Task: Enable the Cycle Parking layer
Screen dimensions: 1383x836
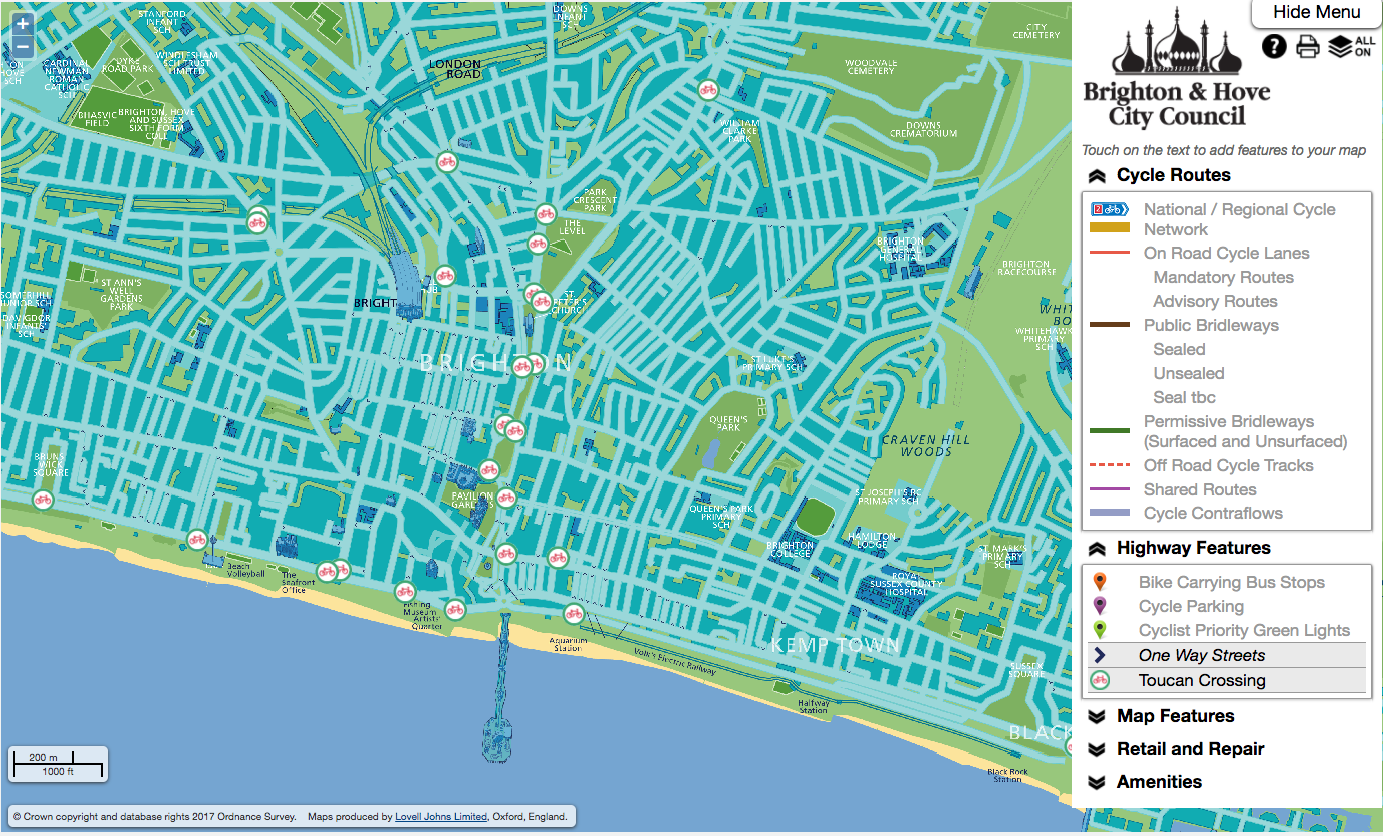Action: 1190,606
